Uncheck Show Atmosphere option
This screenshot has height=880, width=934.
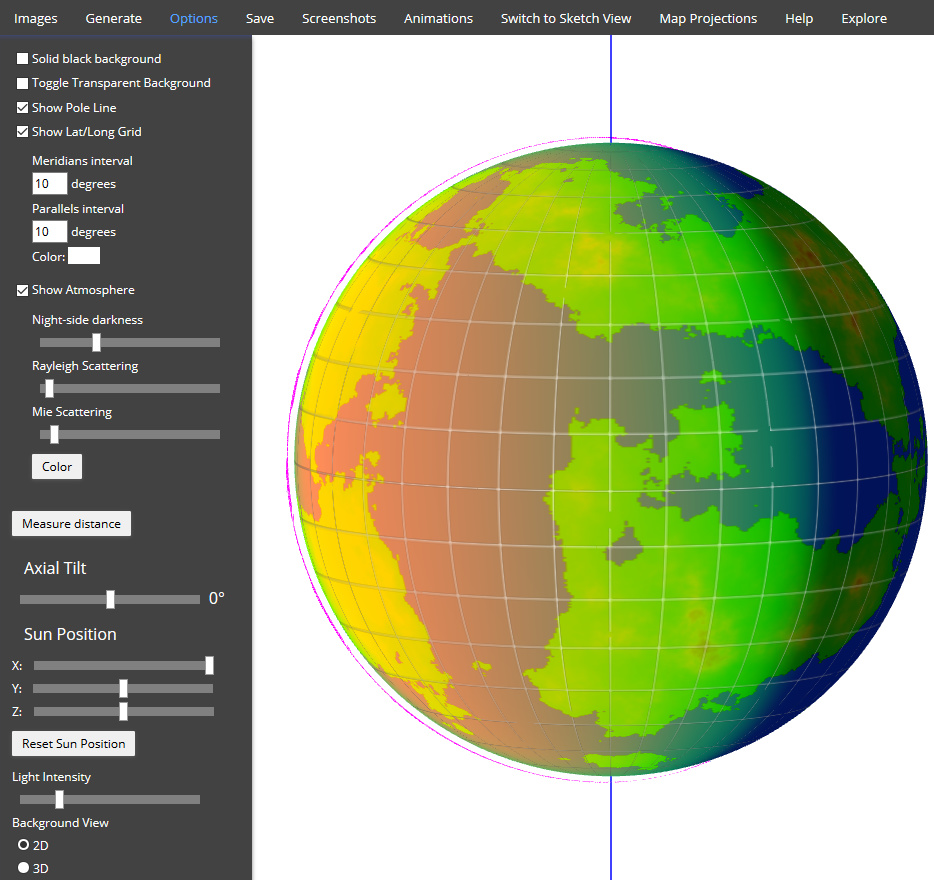click(x=23, y=290)
